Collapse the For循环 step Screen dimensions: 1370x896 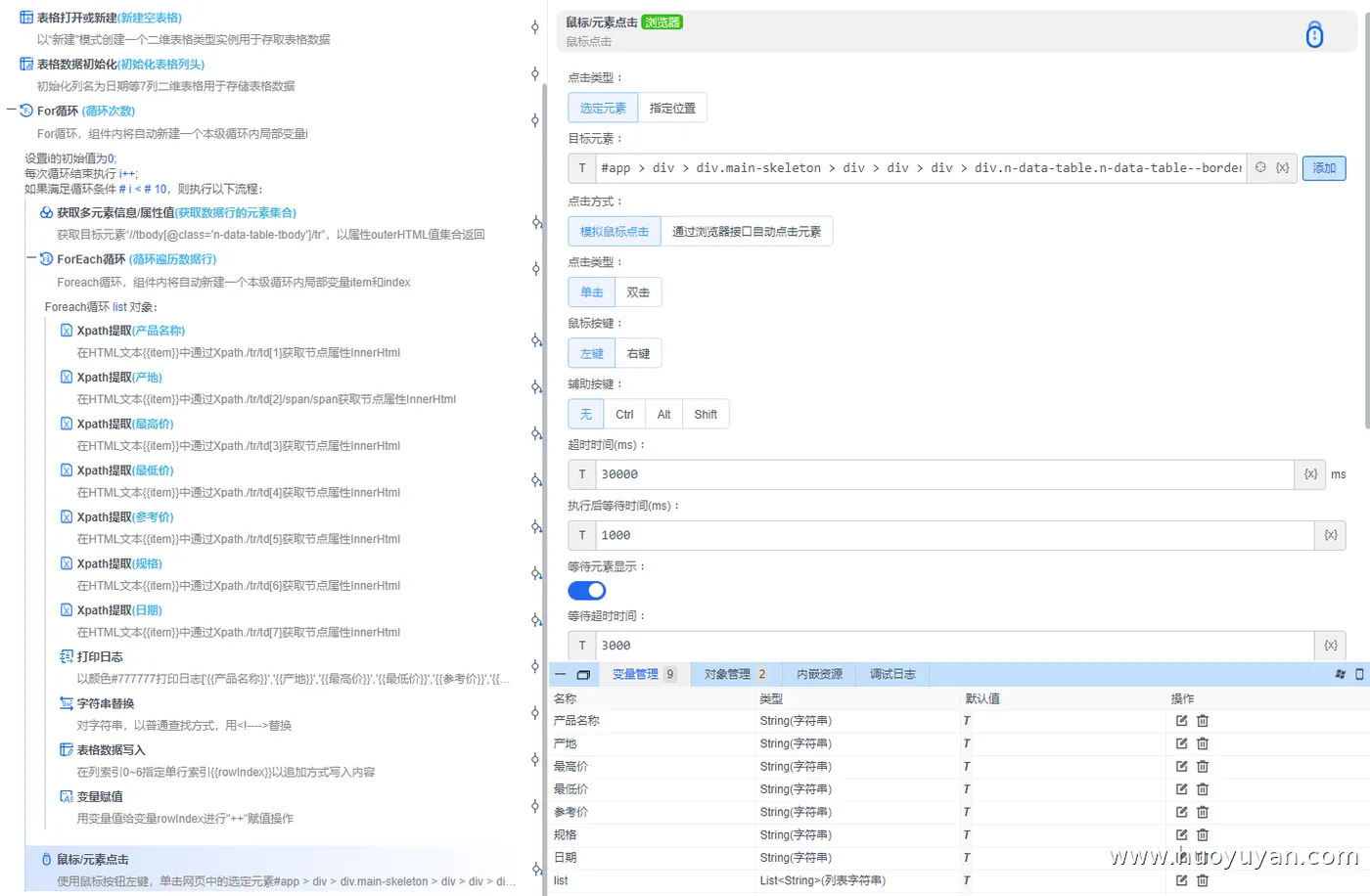click(x=11, y=111)
